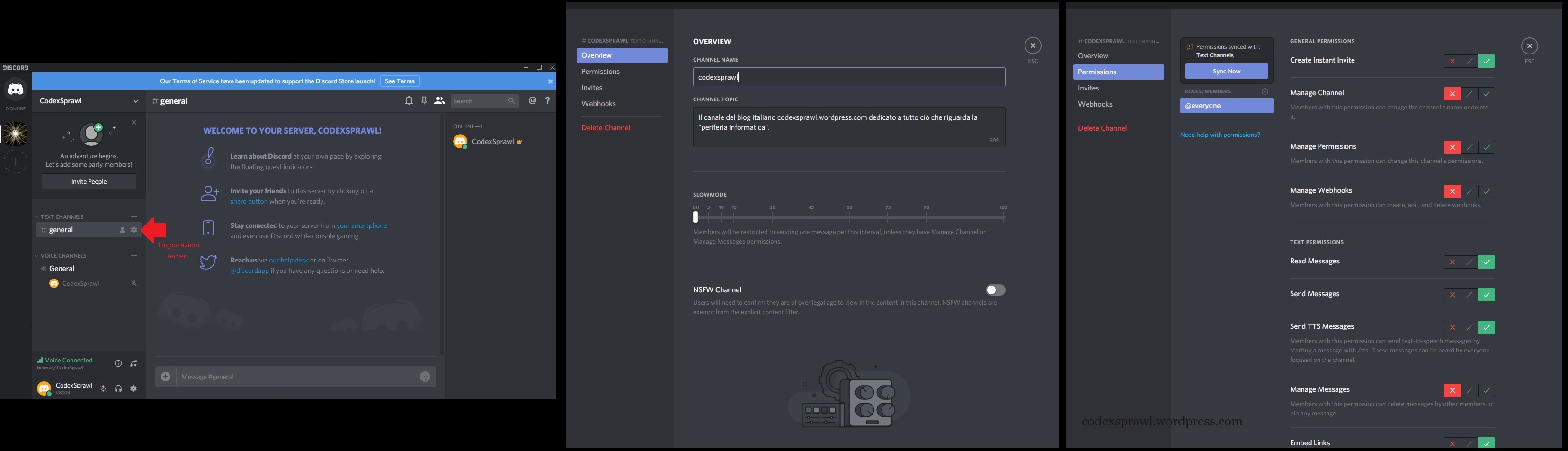
Task: Open user settings gear at bottom
Action: [x=134, y=388]
